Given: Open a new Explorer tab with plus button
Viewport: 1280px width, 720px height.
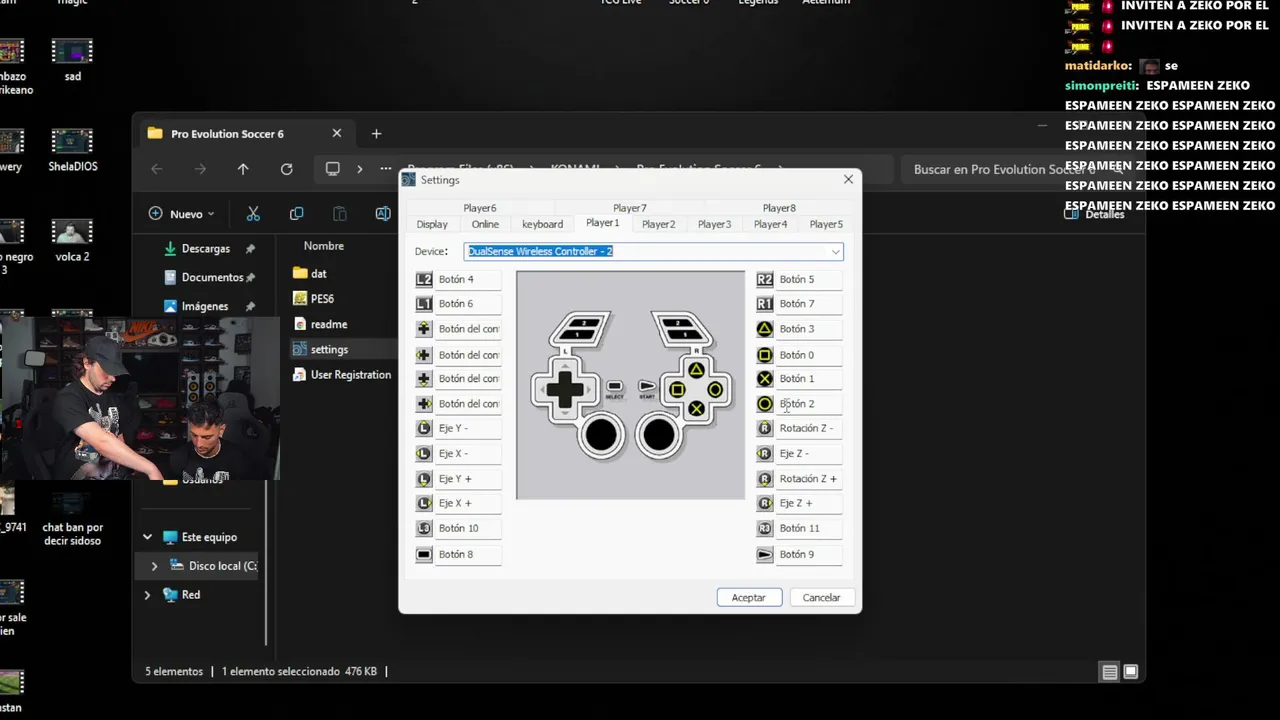Looking at the screenshot, I should (376, 134).
